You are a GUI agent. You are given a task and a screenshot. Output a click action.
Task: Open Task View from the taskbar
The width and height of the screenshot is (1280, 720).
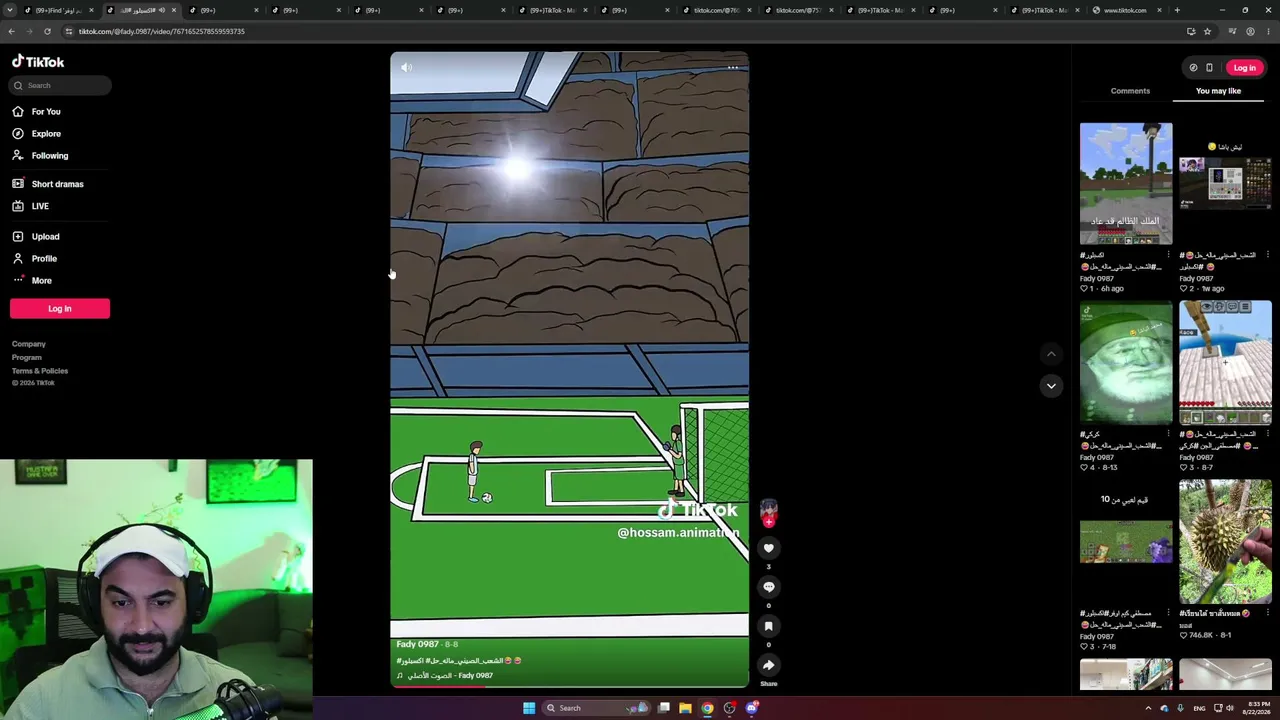[x=663, y=708]
